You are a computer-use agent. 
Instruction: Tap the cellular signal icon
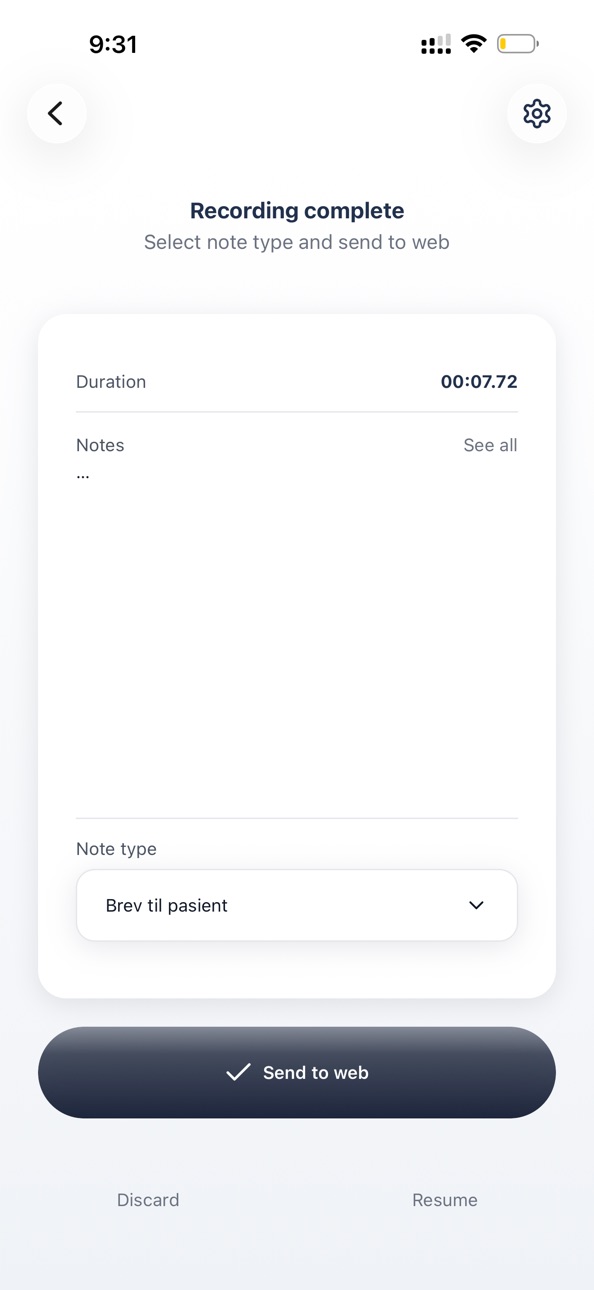436,44
